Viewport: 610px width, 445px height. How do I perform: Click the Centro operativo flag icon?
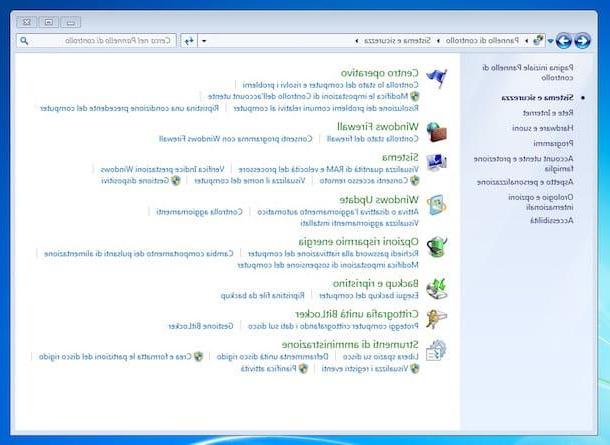[x=436, y=78]
